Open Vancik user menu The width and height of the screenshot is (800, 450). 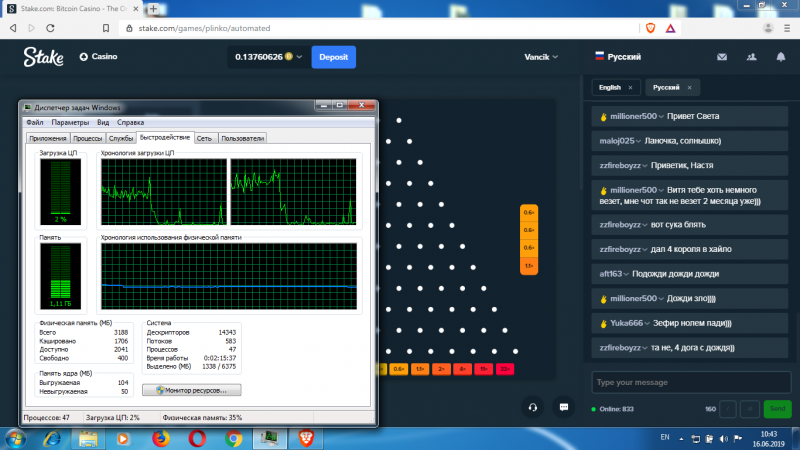click(541, 57)
